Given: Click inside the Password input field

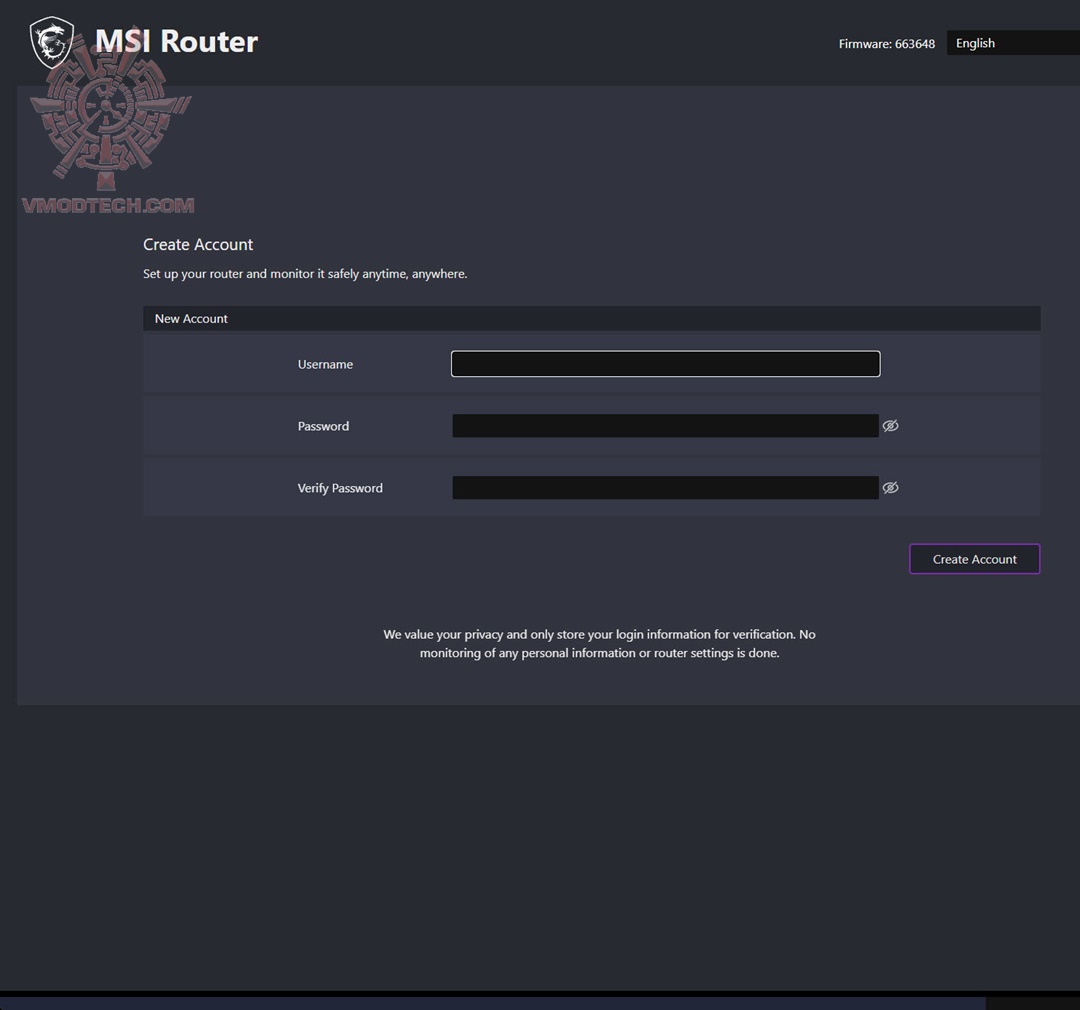Looking at the screenshot, I should pyautogui.click(x=665, y=425).
